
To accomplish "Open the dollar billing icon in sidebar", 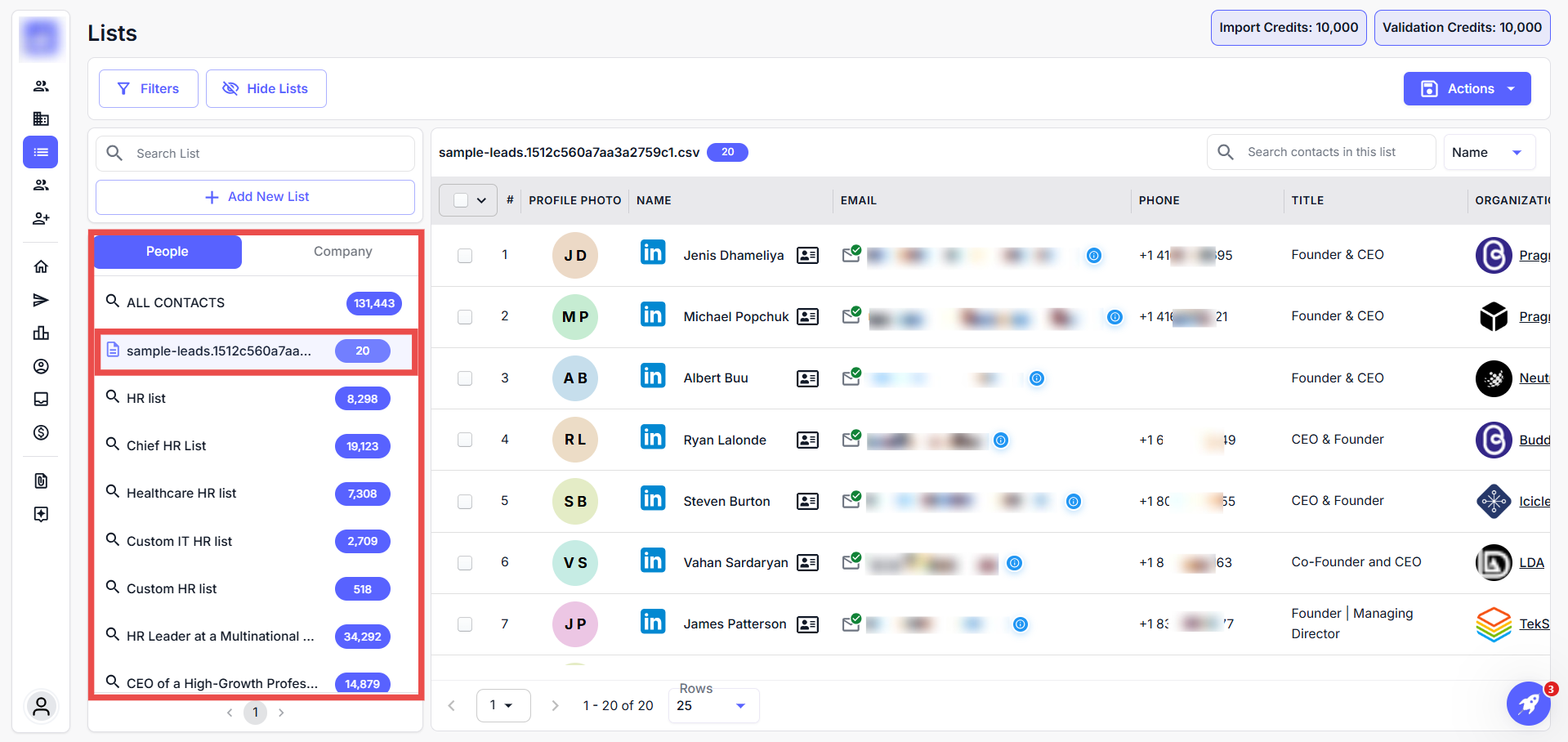I will 41,432.
